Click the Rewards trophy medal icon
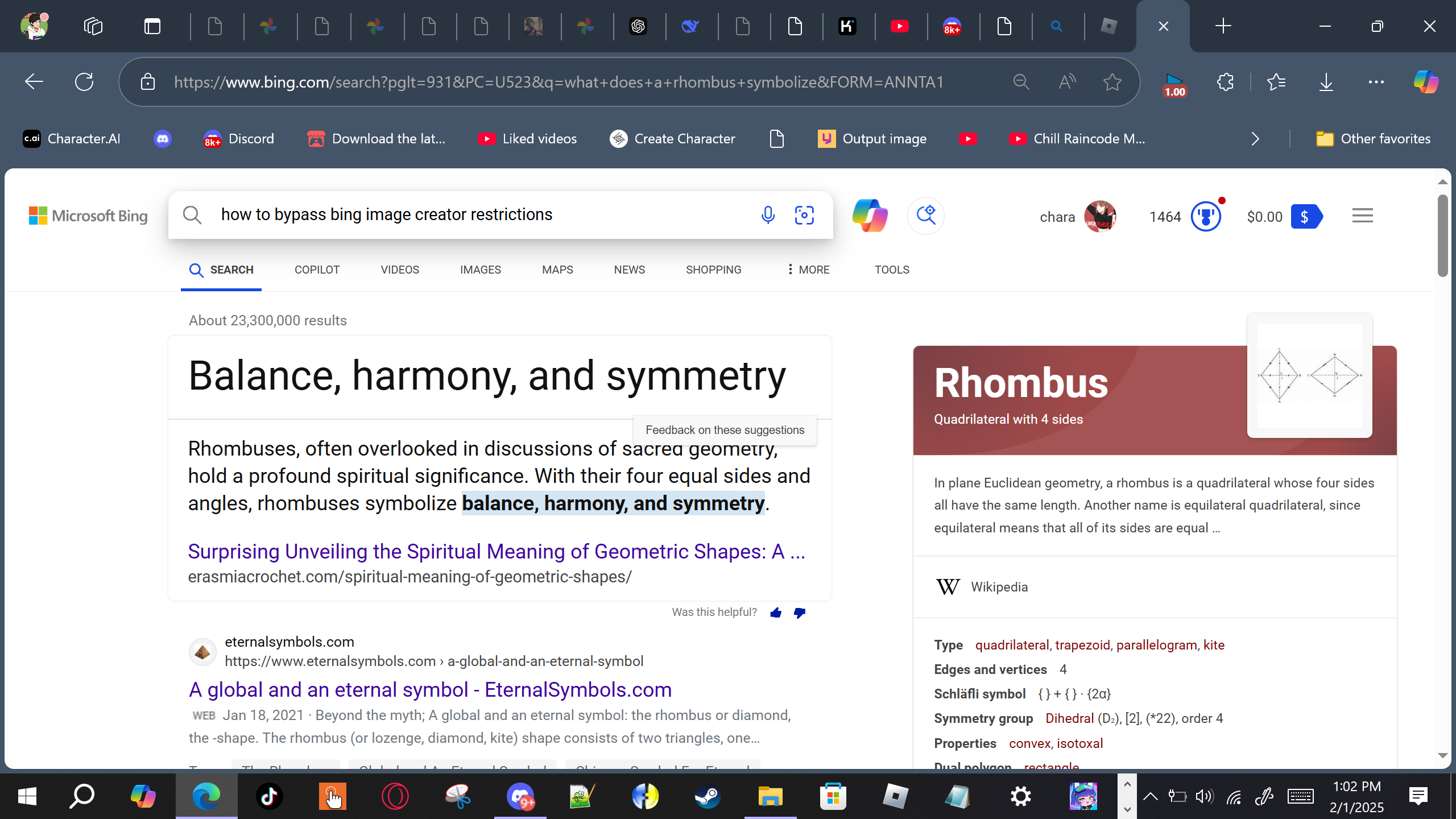 pyautogui.click(x=1205, y=217)
